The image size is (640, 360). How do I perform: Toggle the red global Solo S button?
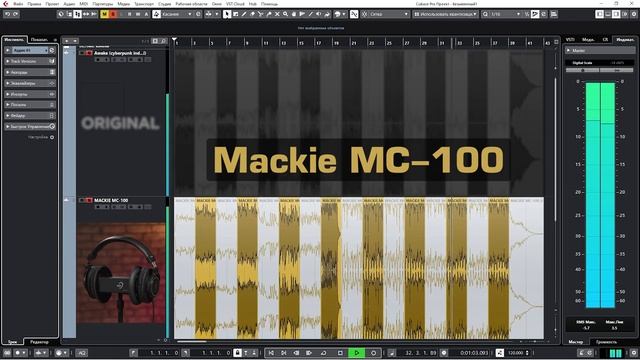tap(113, 14)
